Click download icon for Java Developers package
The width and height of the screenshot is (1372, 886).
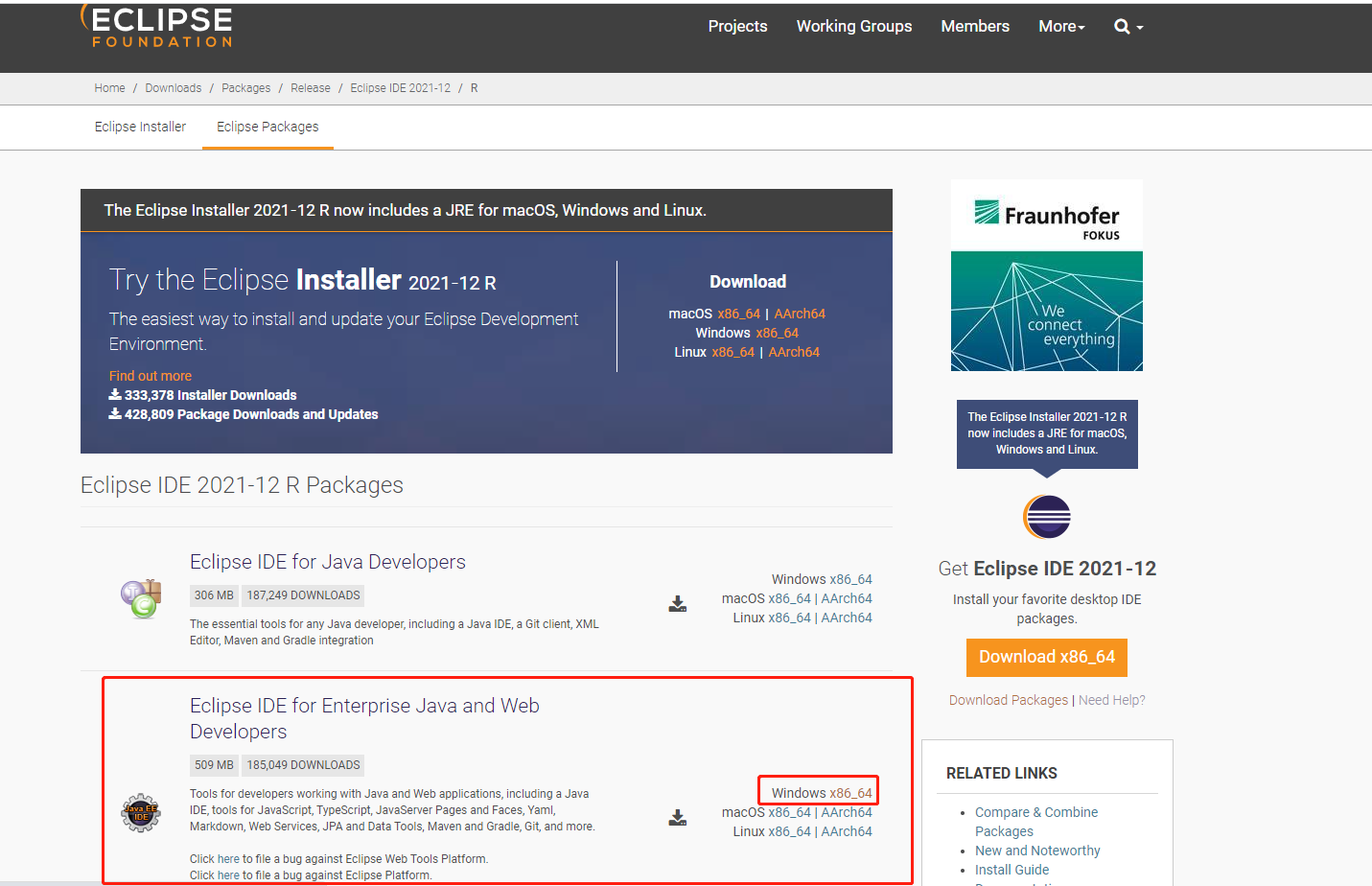[x=678, y=604]
